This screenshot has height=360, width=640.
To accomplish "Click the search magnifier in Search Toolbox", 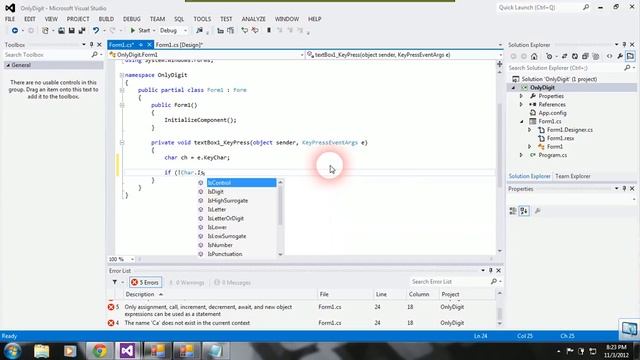I will (95, 55).
